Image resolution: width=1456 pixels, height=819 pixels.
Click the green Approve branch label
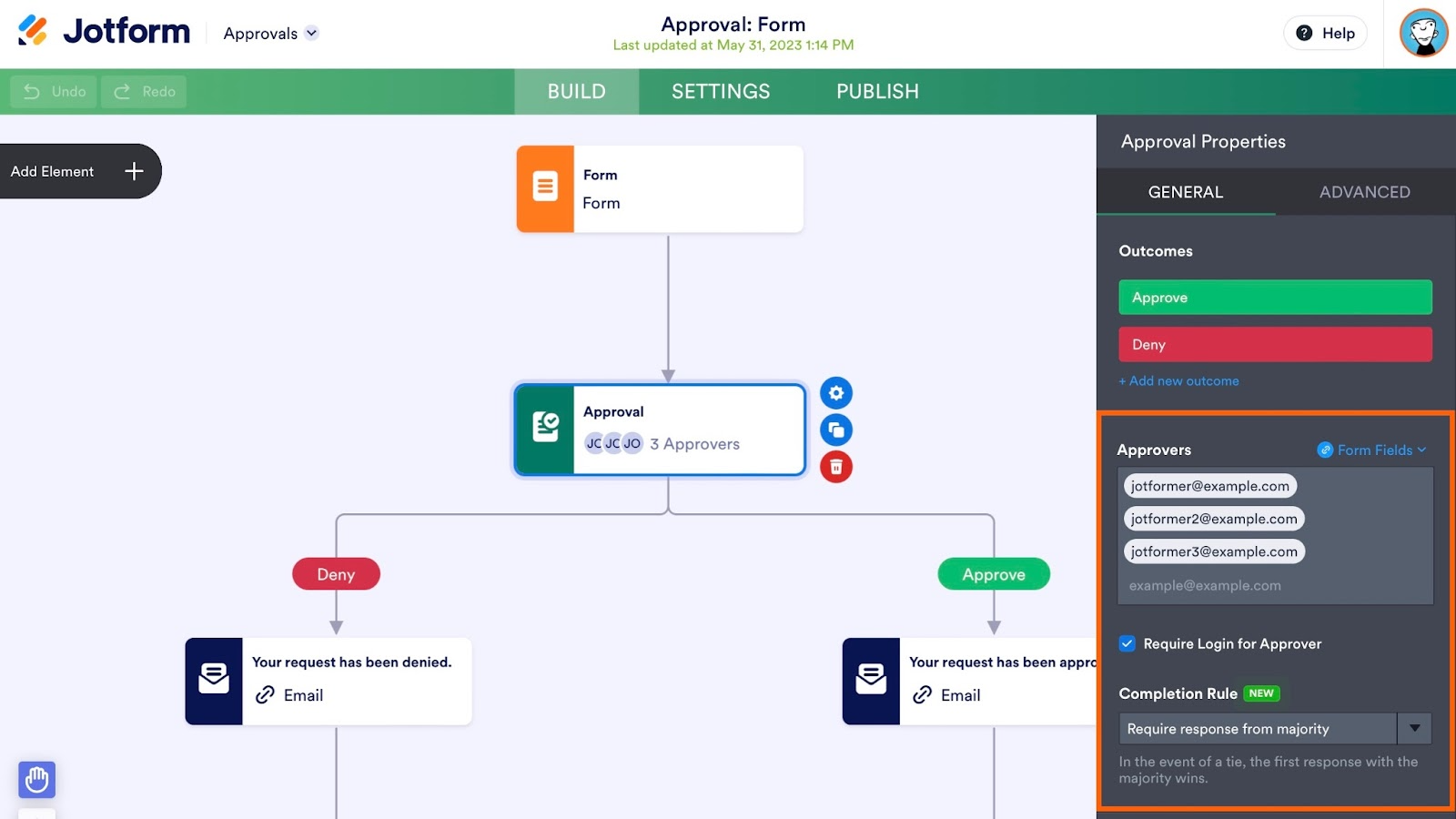[994, 574]
